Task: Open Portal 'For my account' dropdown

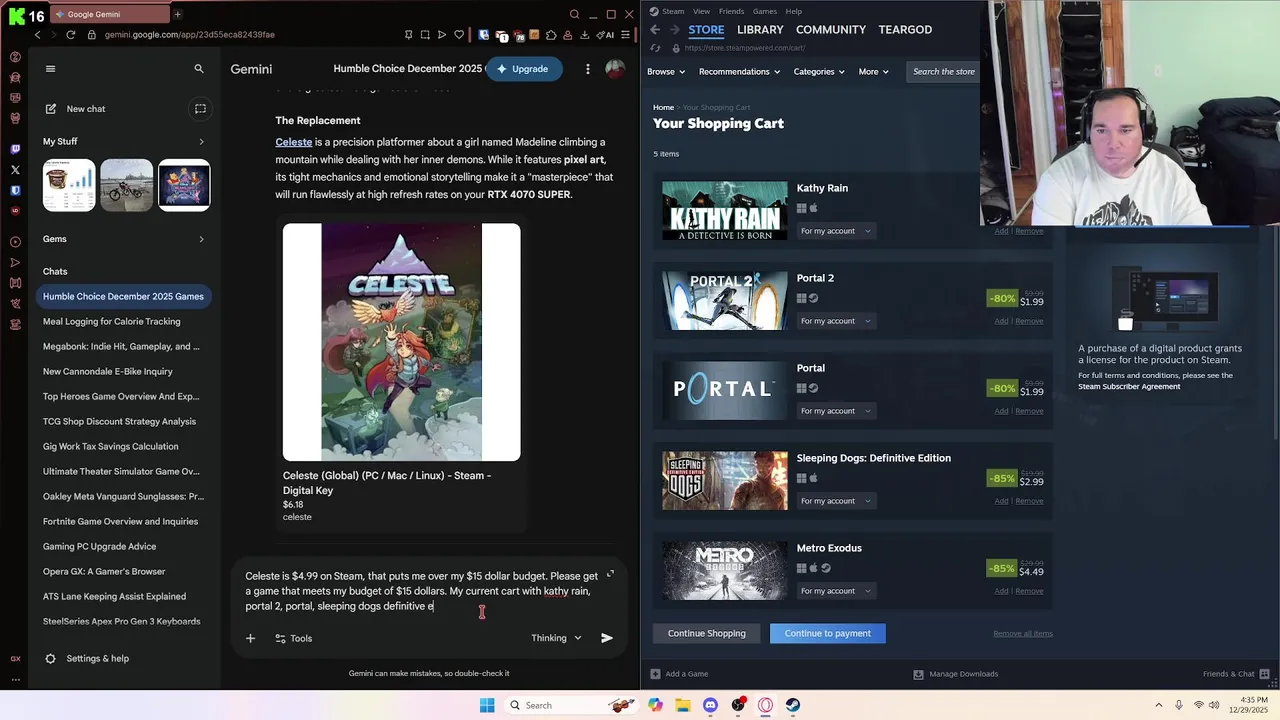Action: click(x=836, y=411)
